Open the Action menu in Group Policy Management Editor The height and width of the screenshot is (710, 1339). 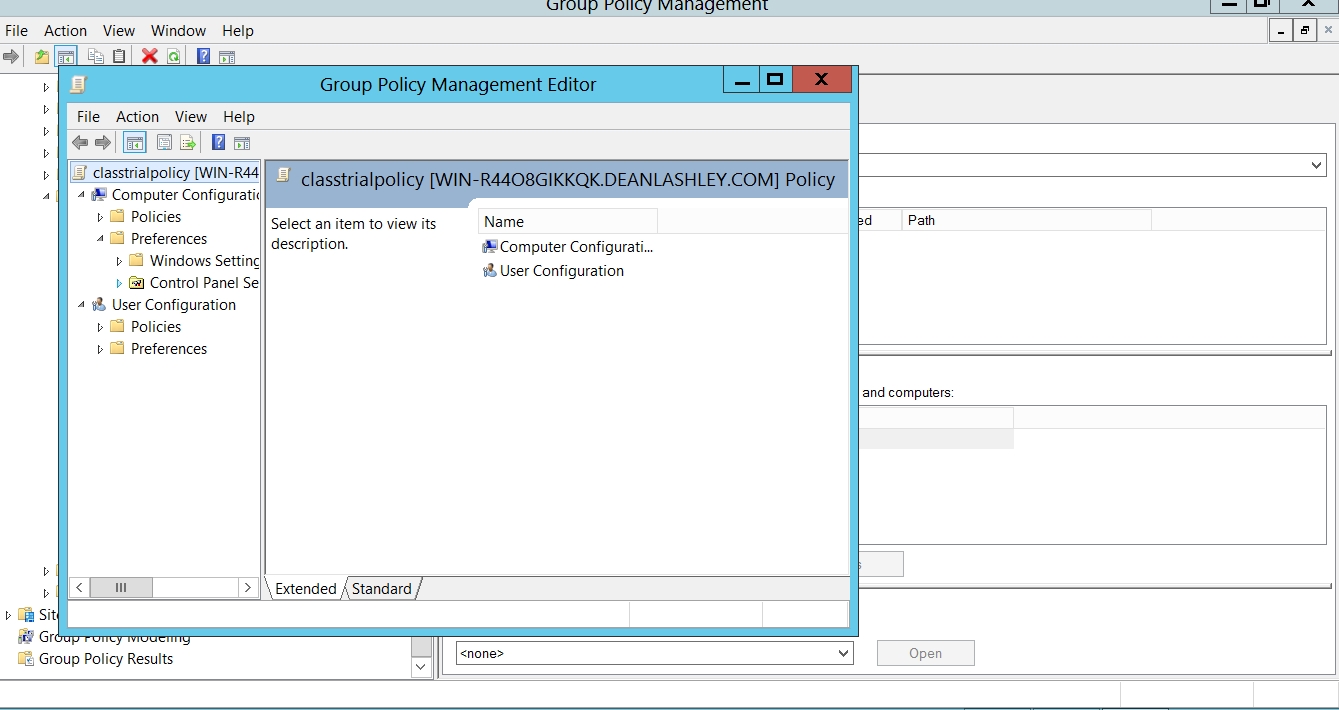click(x=137, y=116)
